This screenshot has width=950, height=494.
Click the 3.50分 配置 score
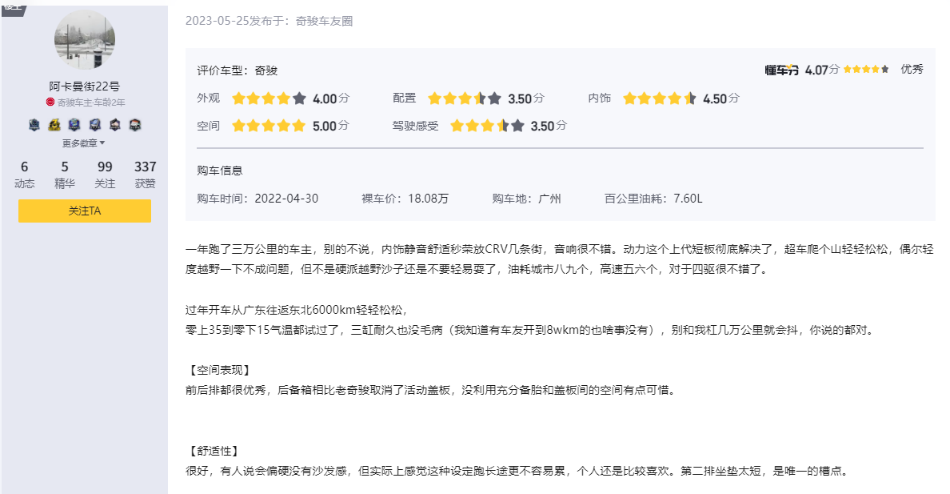coord(526,98)
